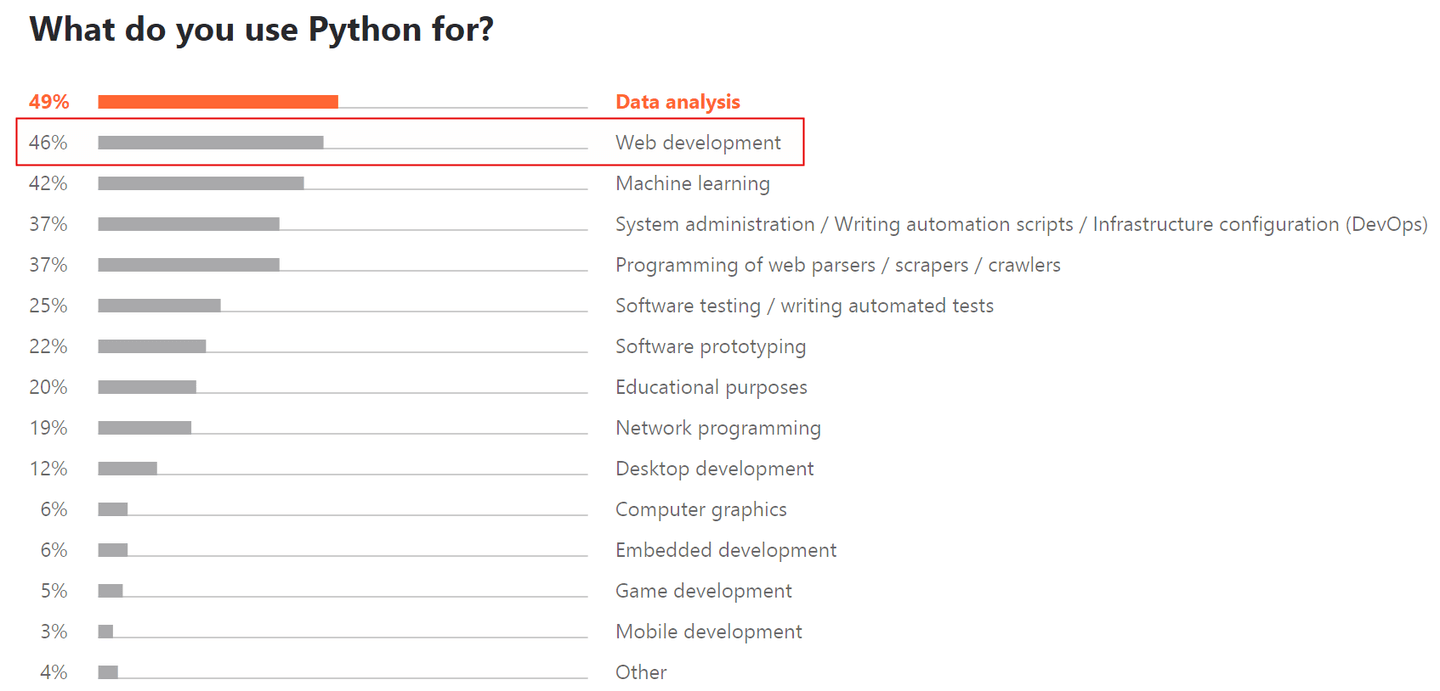The image size is (1440, 691).
Task: Click the Desktop development bar
Action: click(x=127, y=468)
